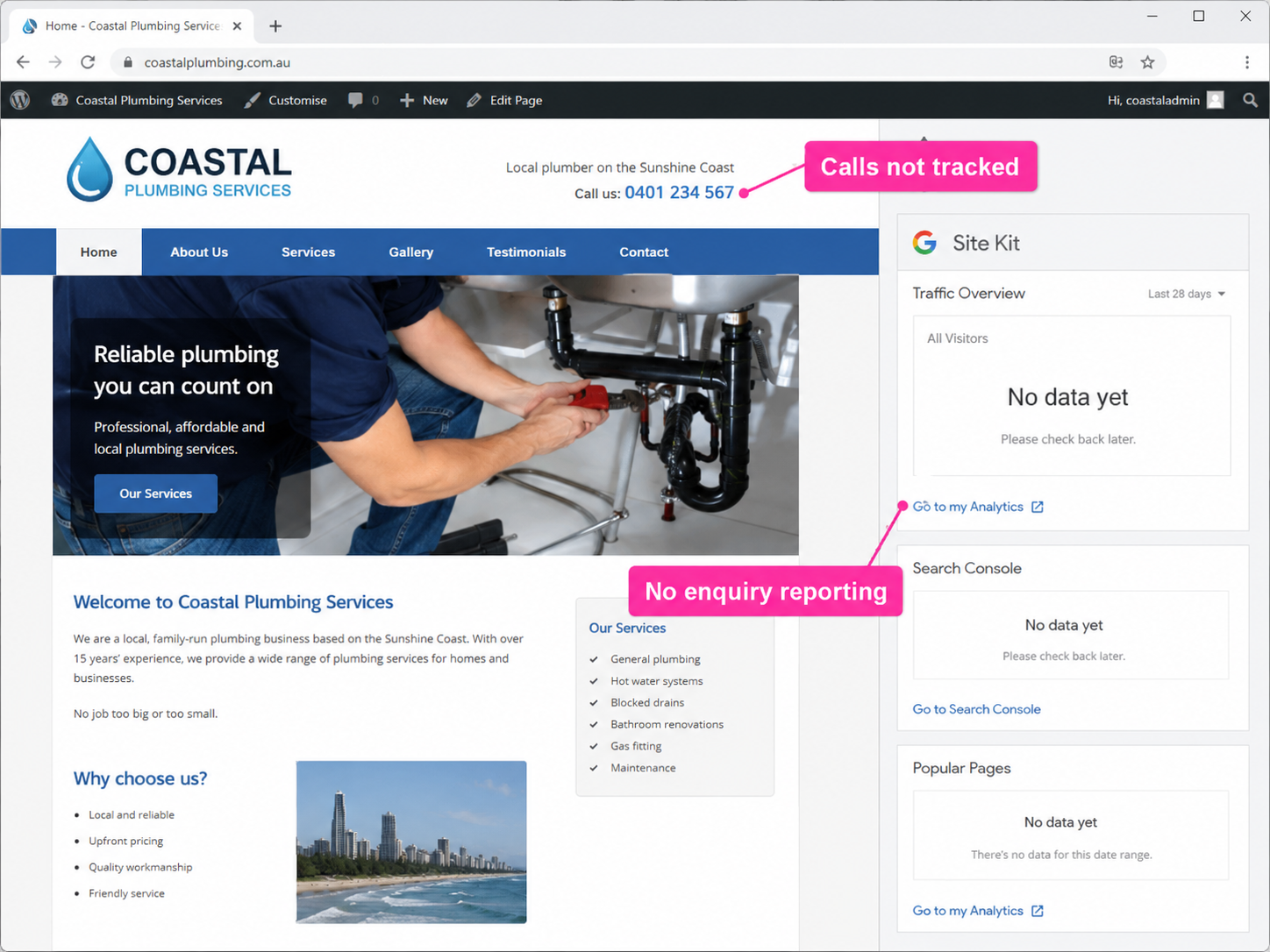
Task: Bookmark this page with star icon
Action: point(1147,62)
